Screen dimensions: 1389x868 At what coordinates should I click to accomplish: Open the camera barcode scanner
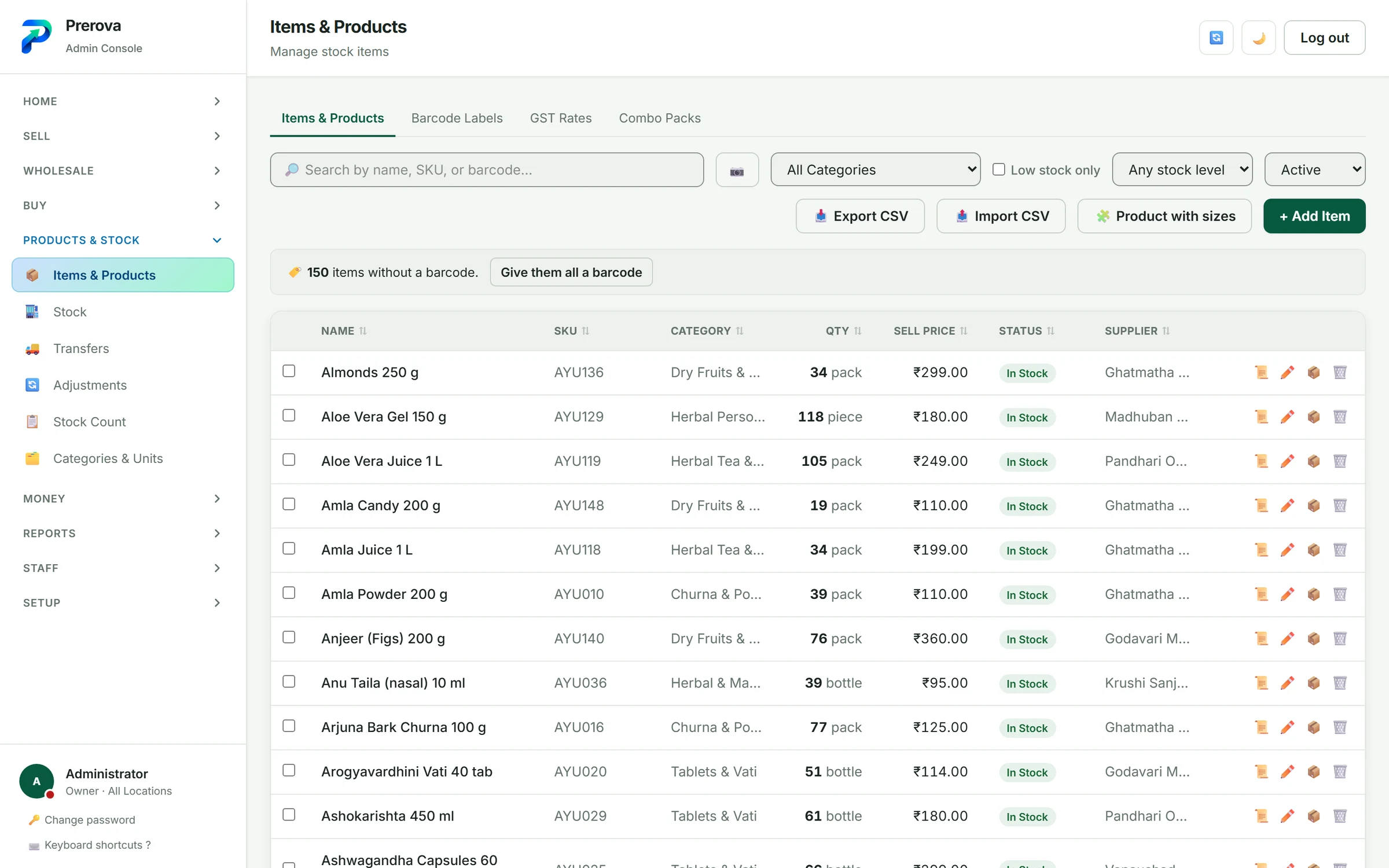tap(737, 170)
